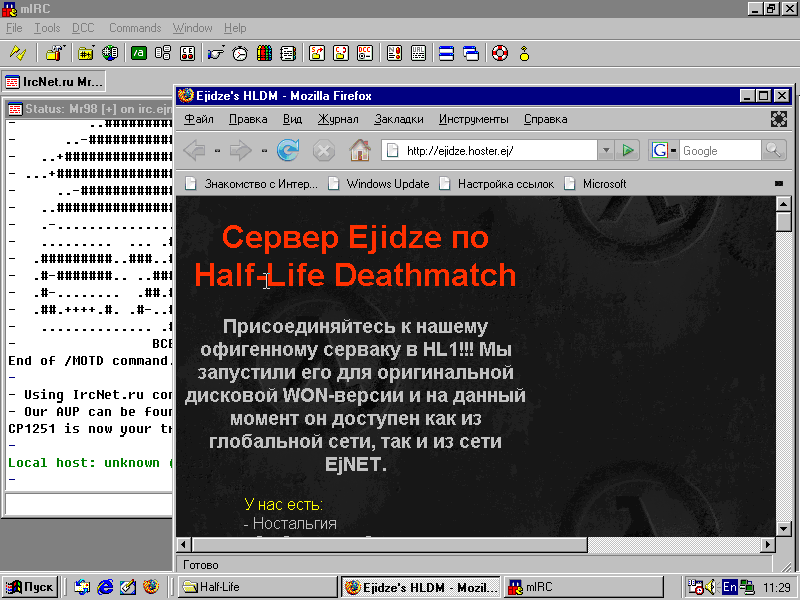Open the Firefox address bar dropdown
Image resolution: width=800 pixels, height=600 pixels.
coord(606,151)
